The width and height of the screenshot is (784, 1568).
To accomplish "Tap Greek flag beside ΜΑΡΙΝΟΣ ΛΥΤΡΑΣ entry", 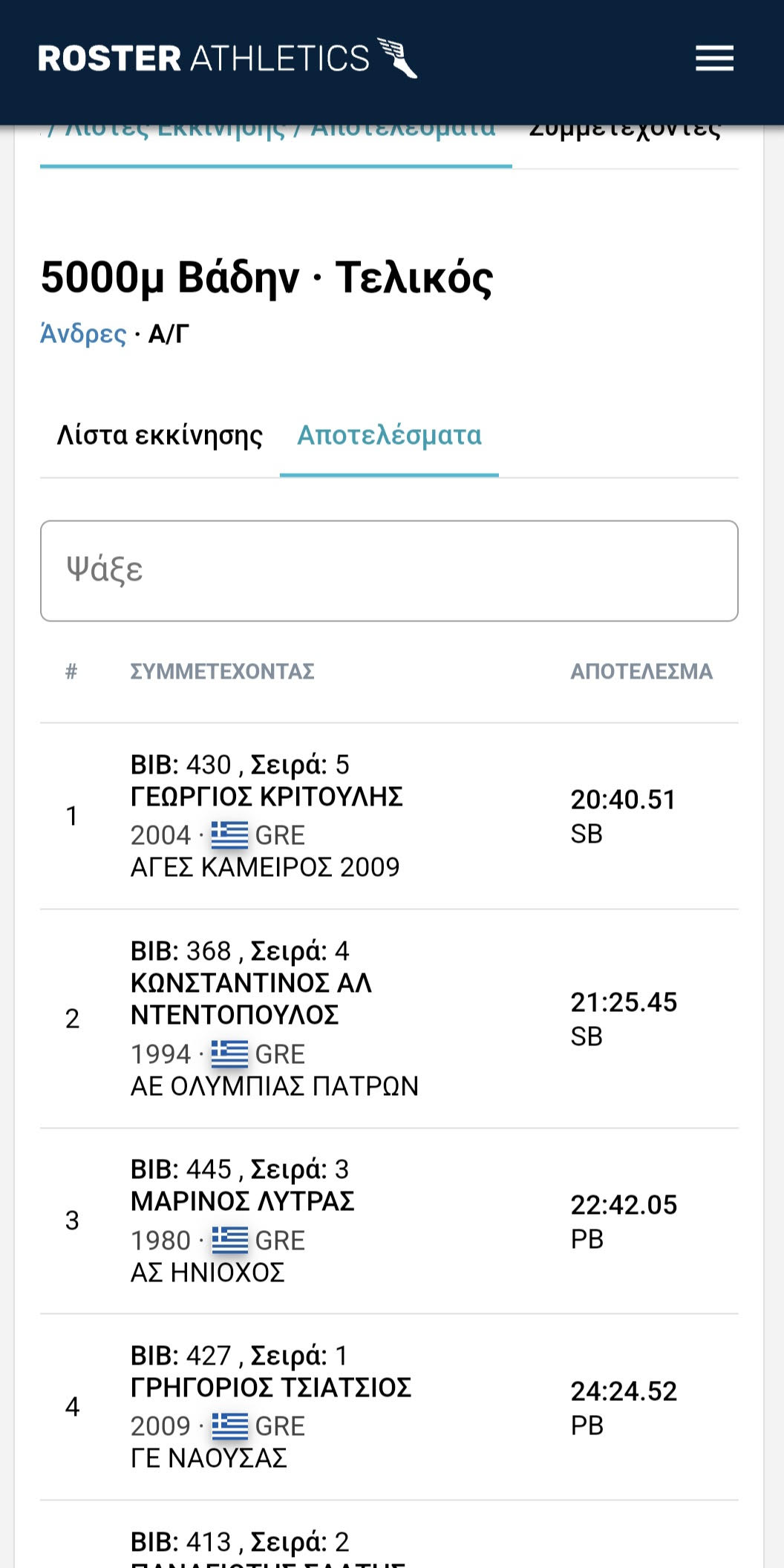I will click(229, 1241).
